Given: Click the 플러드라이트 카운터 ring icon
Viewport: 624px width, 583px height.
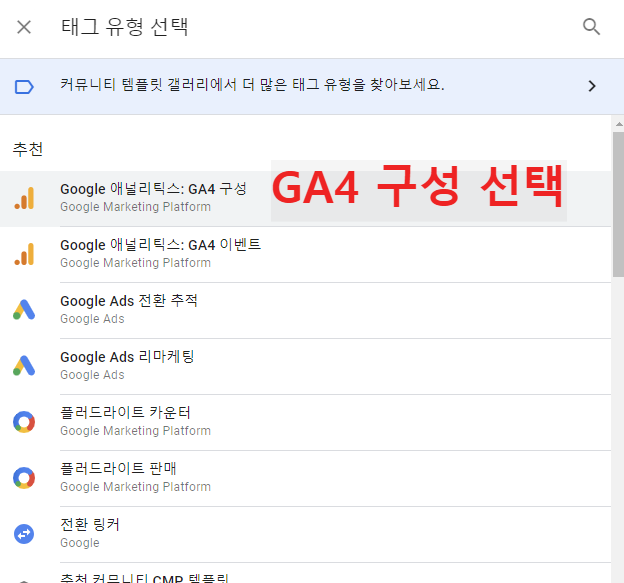Looking at the screenshot, I should (x=24, y=422).
